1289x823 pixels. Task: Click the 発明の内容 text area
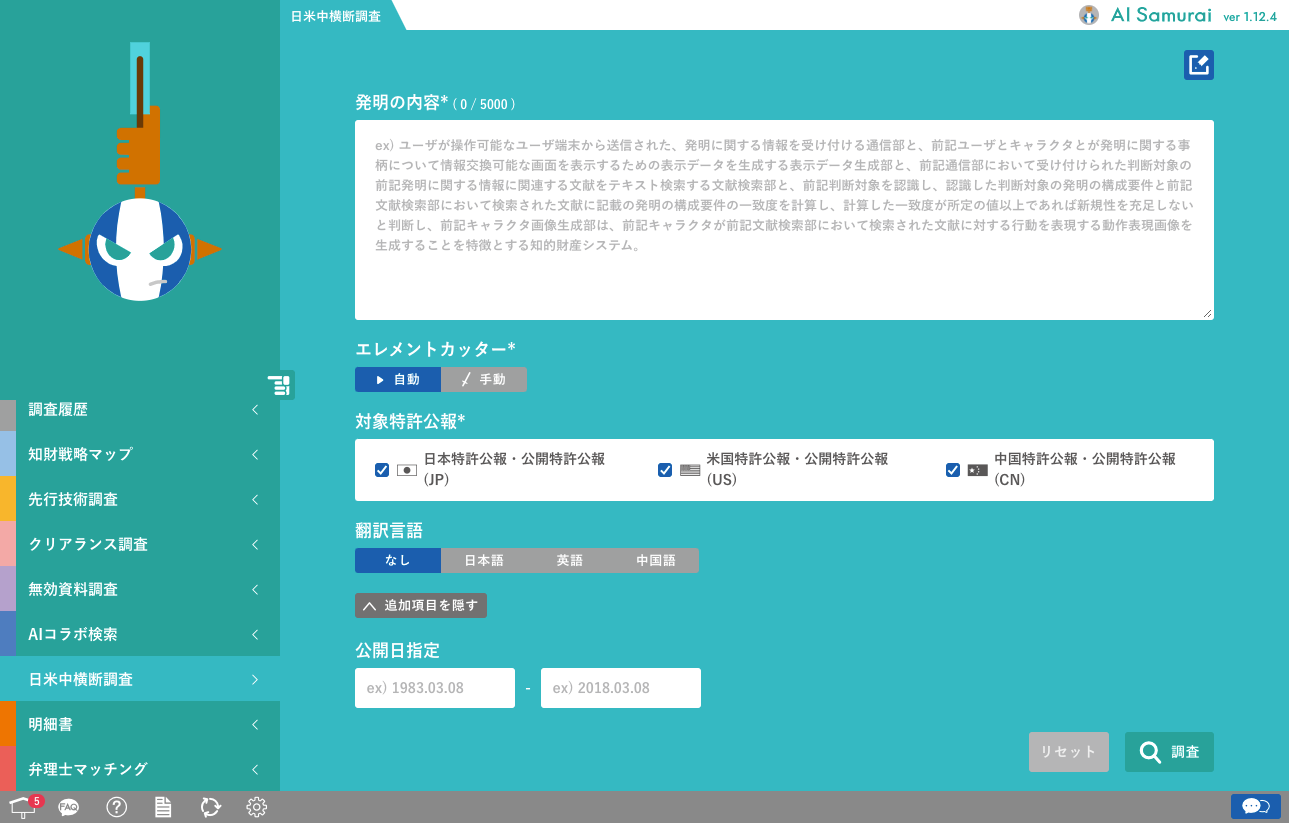[784, 220]
